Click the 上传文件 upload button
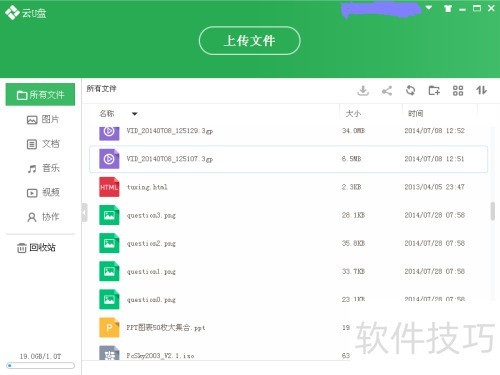 tap(249, 41)
